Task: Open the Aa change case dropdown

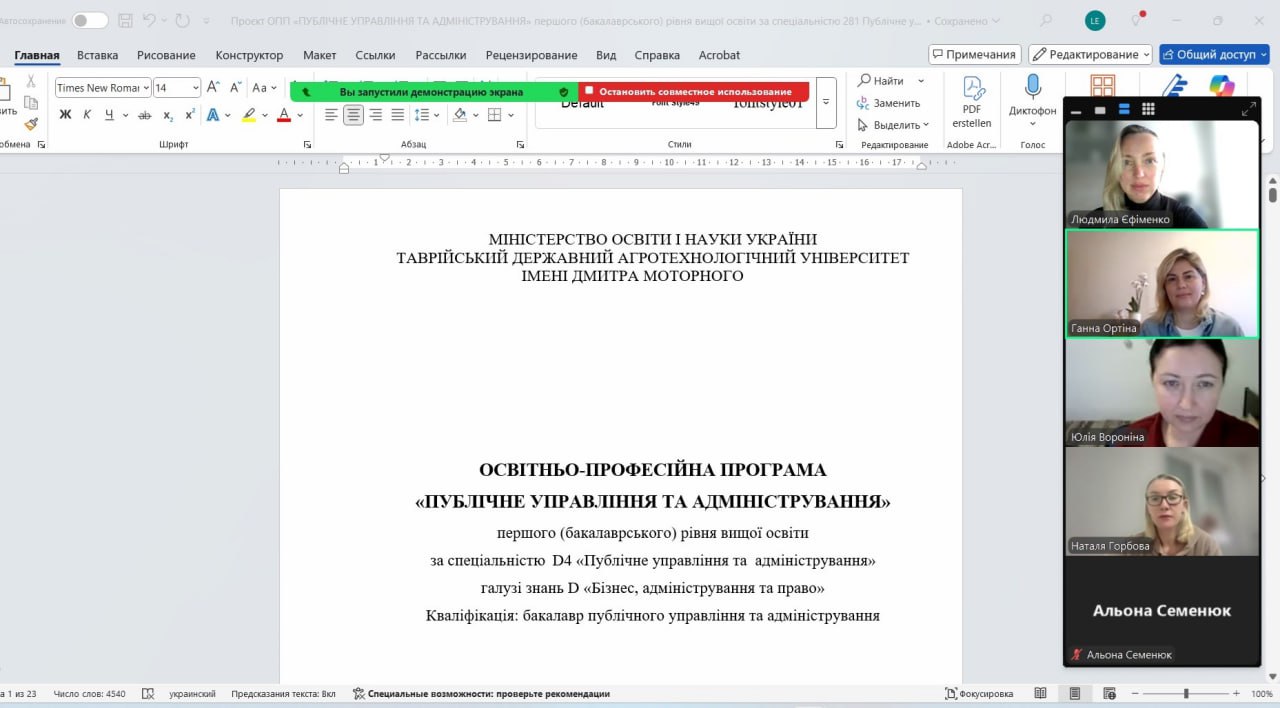Action: 264,88
